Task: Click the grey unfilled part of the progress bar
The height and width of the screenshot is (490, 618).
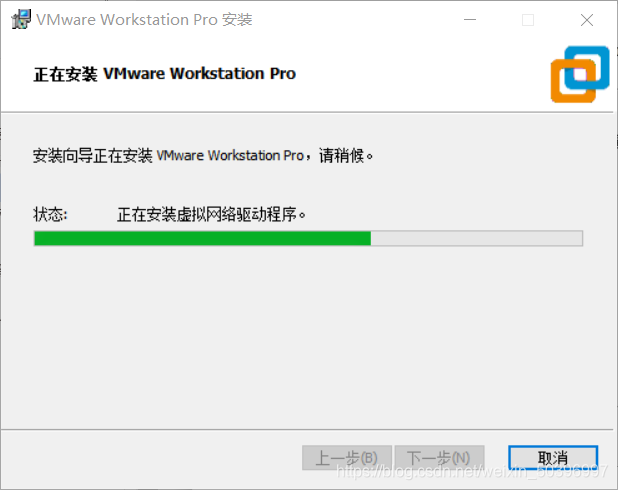Action: pos(477,238)
